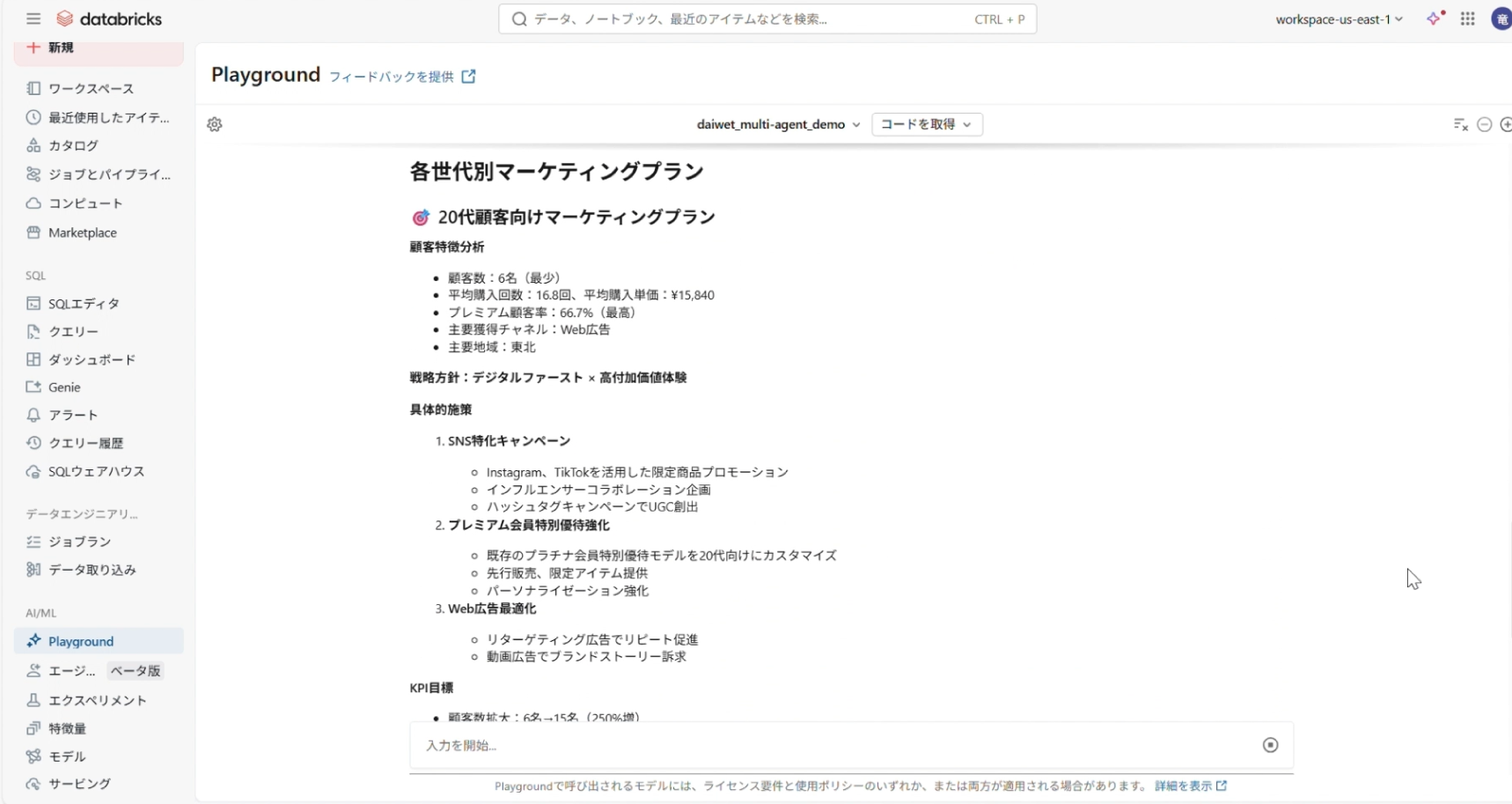
Task: Open ジョブラン
Action: (80, 542)
